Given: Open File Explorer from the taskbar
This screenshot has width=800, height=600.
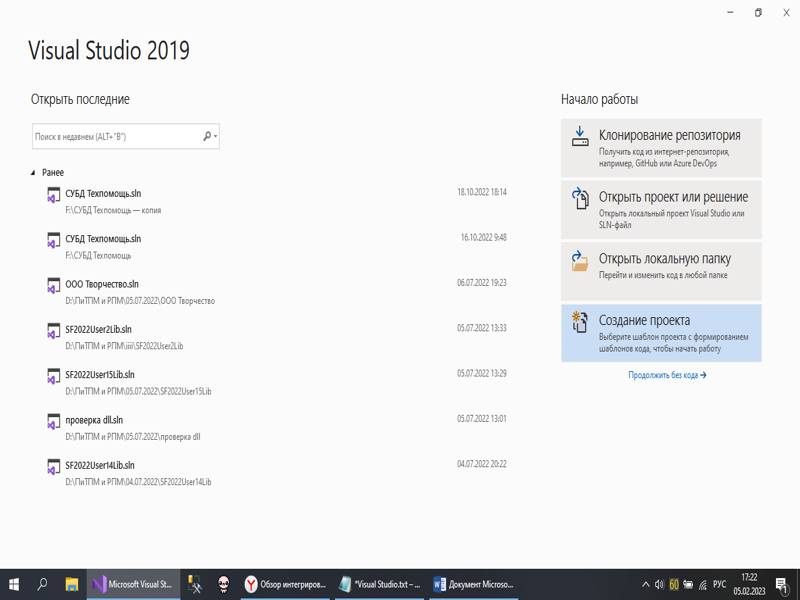Looking at the screenshot, I should coord(72,584).
